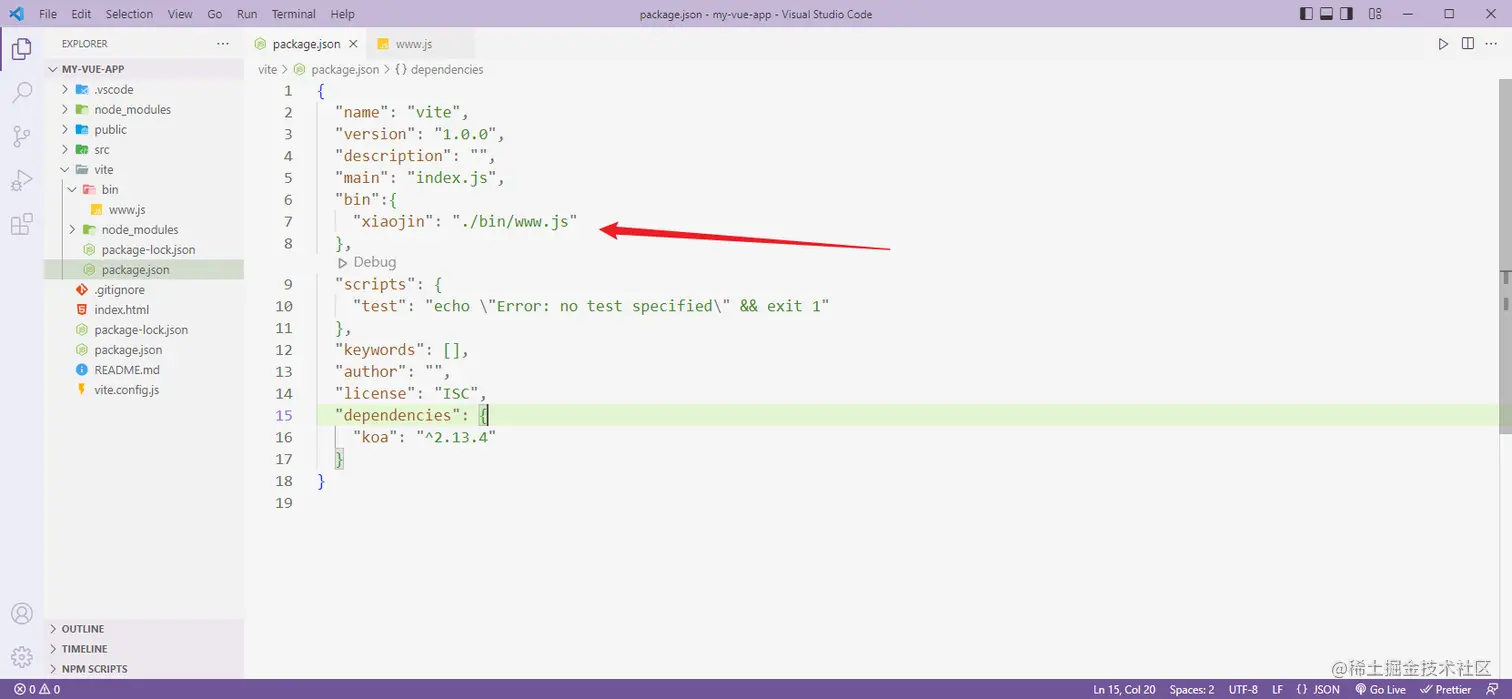Open vite.config.js in the explorer
The height and width of the screenshot is (699, 1512).
click(x=144, y=389)
